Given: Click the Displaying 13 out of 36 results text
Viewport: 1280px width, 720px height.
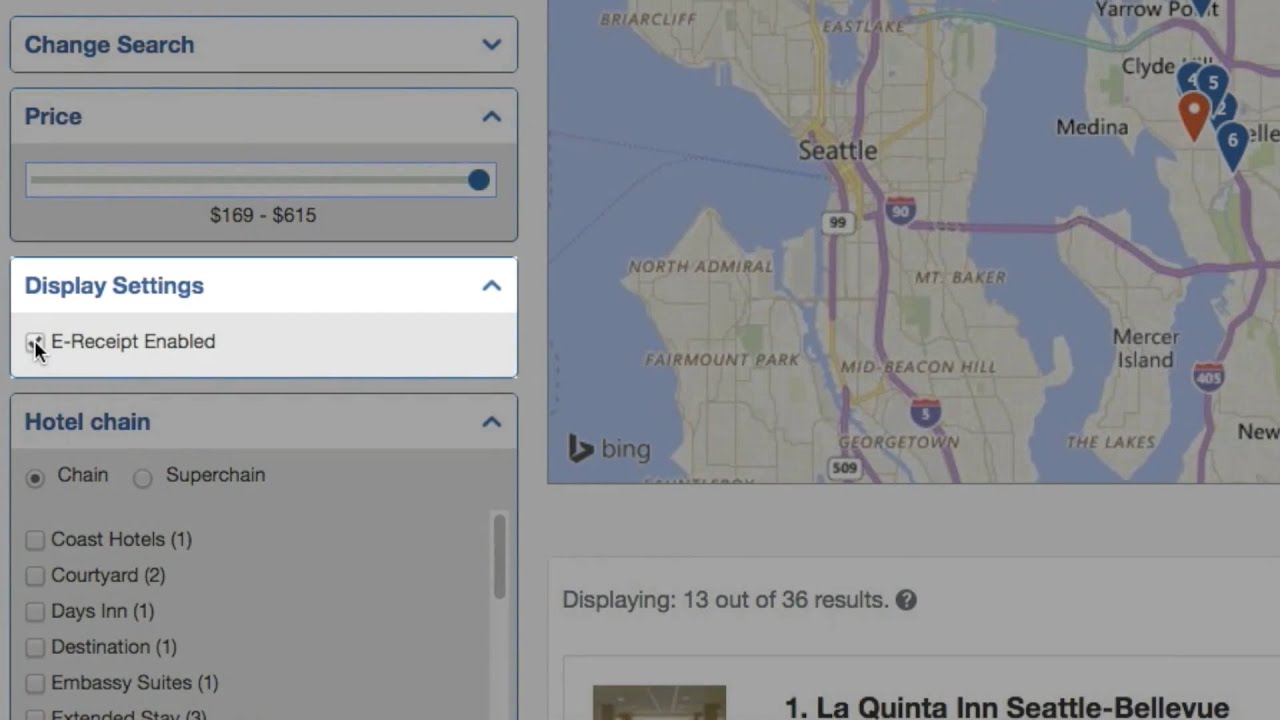Looking at the screenshot, I should [x=725, y=600].
